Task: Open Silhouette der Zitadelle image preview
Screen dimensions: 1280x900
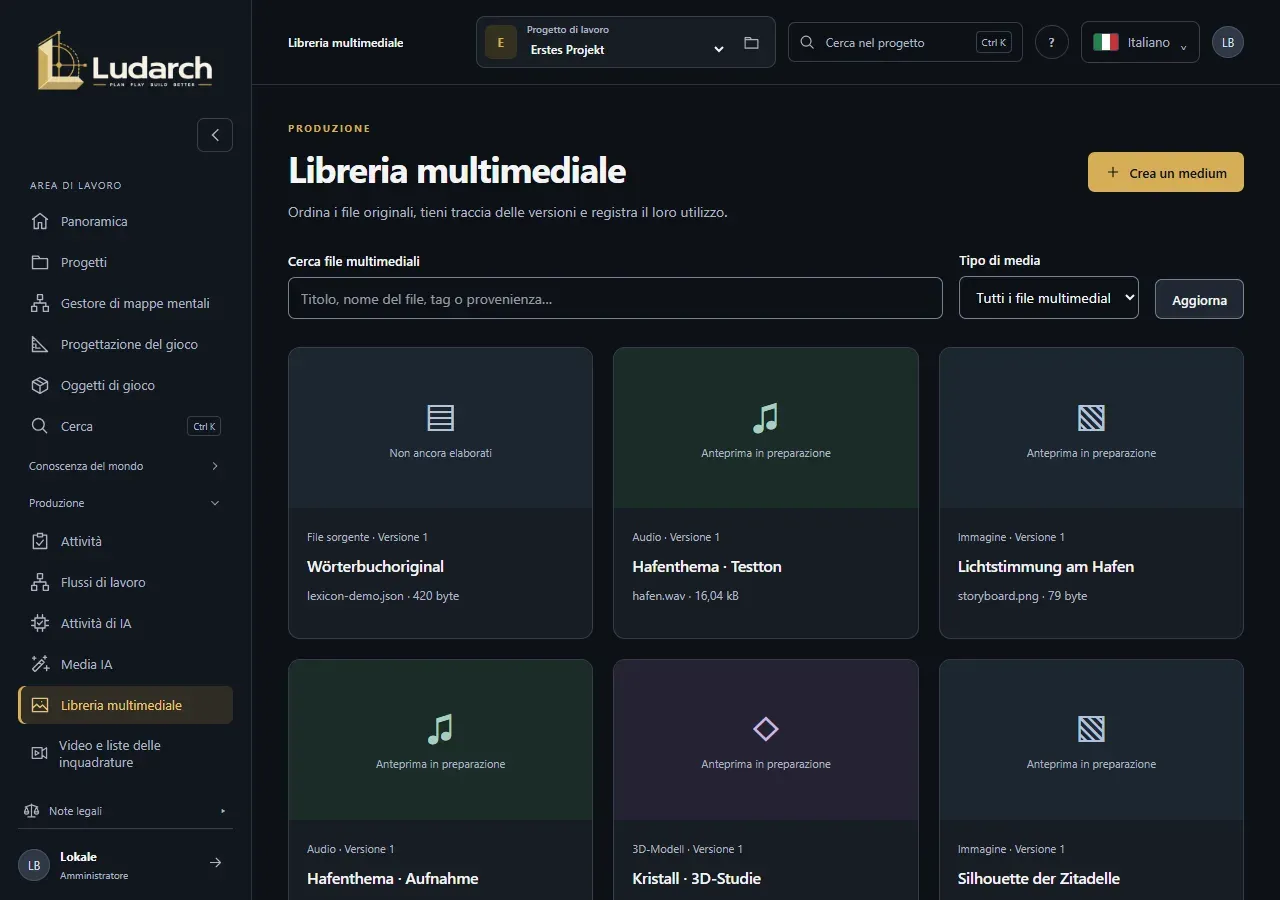Action: point(1091,740)
